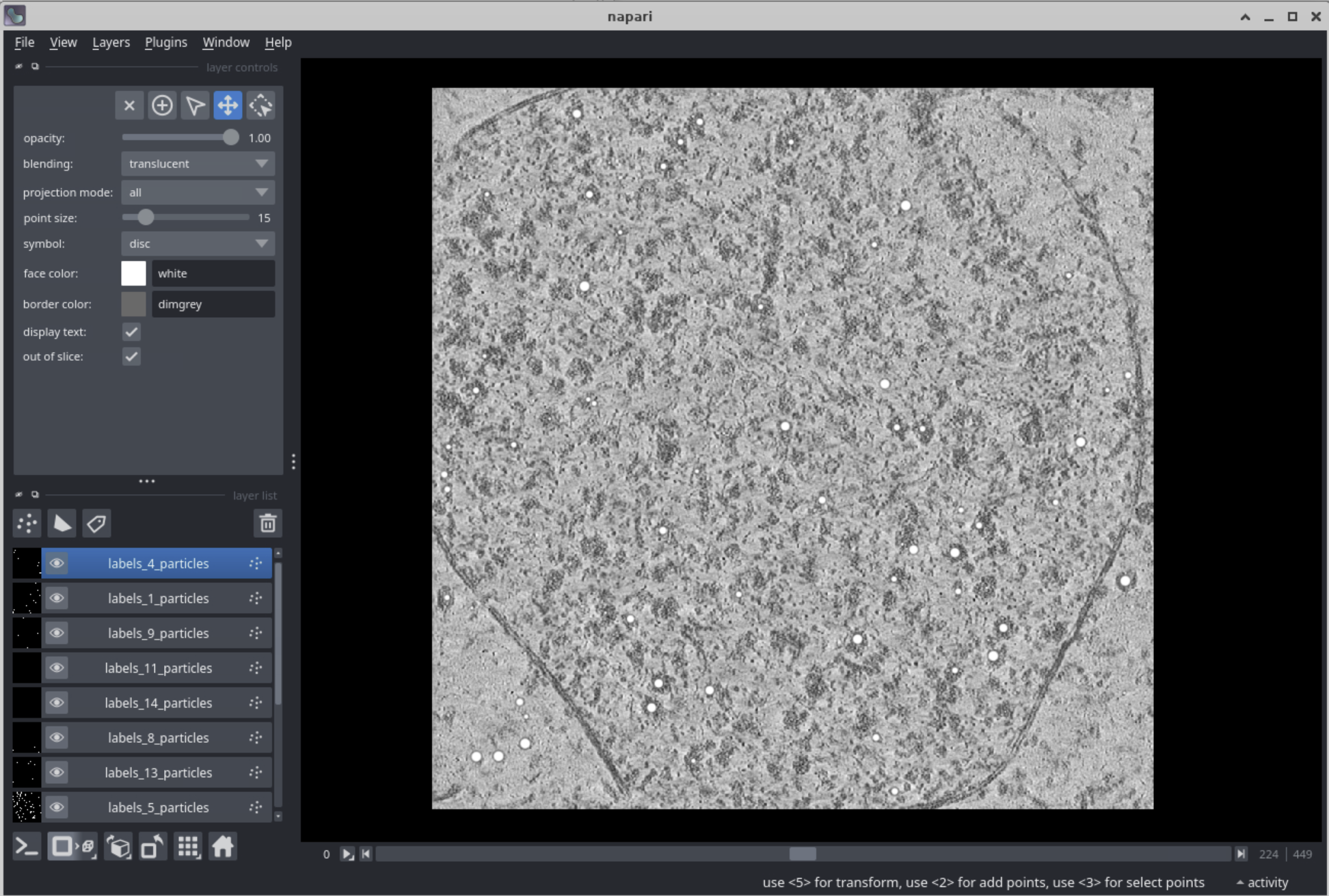Select the labels_11_particles layer

pos(158,668)
